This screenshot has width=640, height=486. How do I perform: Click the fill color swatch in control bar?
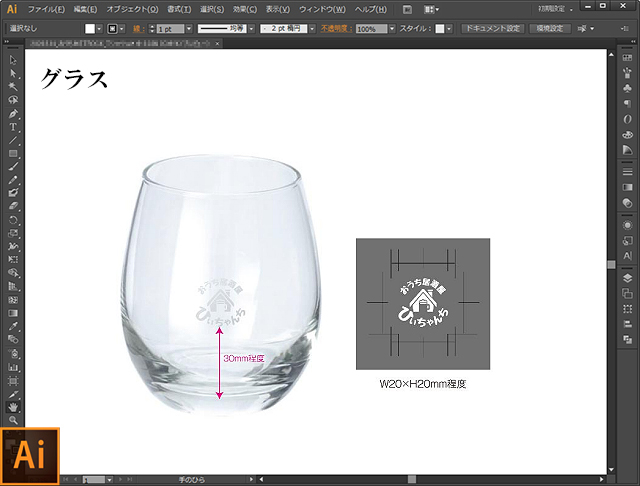point(91,29)
